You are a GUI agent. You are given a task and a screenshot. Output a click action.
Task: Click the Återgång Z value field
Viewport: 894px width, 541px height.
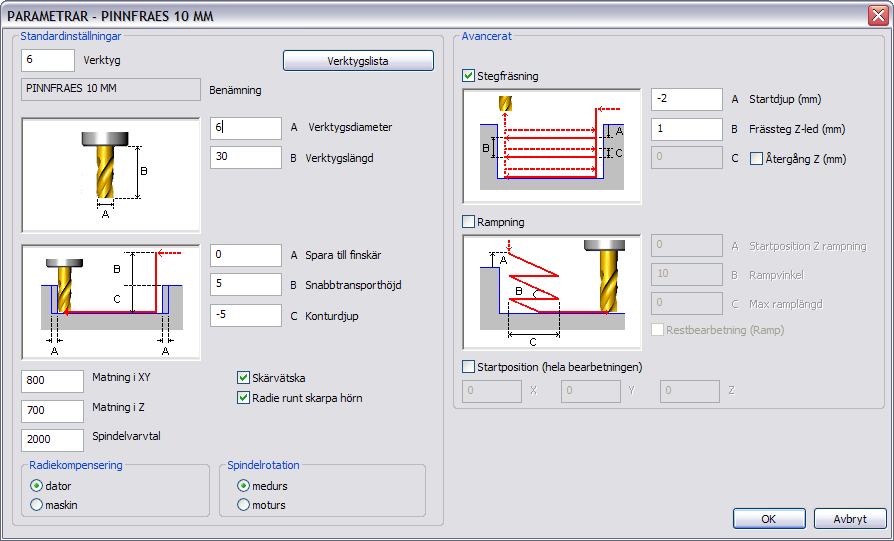(x=686, y=157)
